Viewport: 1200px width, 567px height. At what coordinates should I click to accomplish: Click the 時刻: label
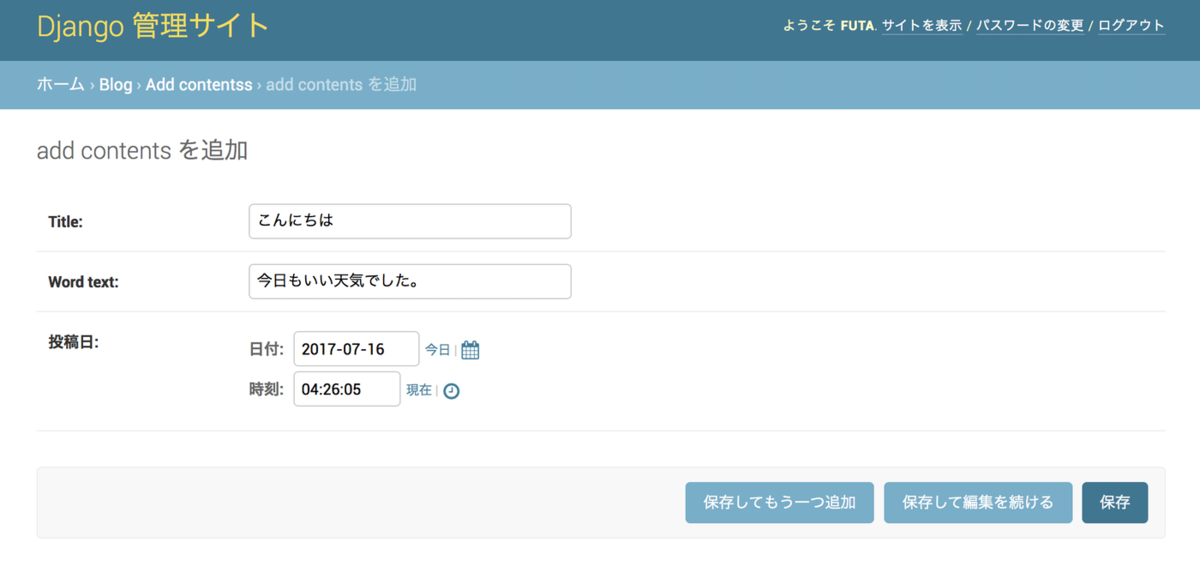[267, 390]
